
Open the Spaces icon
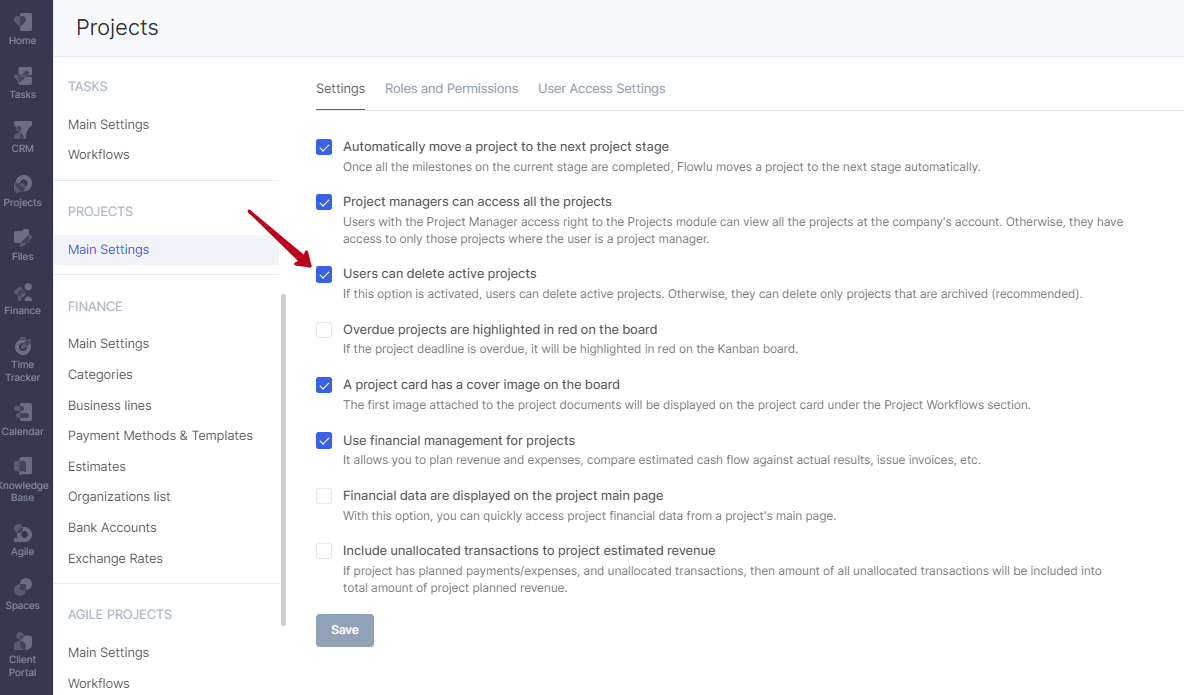(23, 587)
